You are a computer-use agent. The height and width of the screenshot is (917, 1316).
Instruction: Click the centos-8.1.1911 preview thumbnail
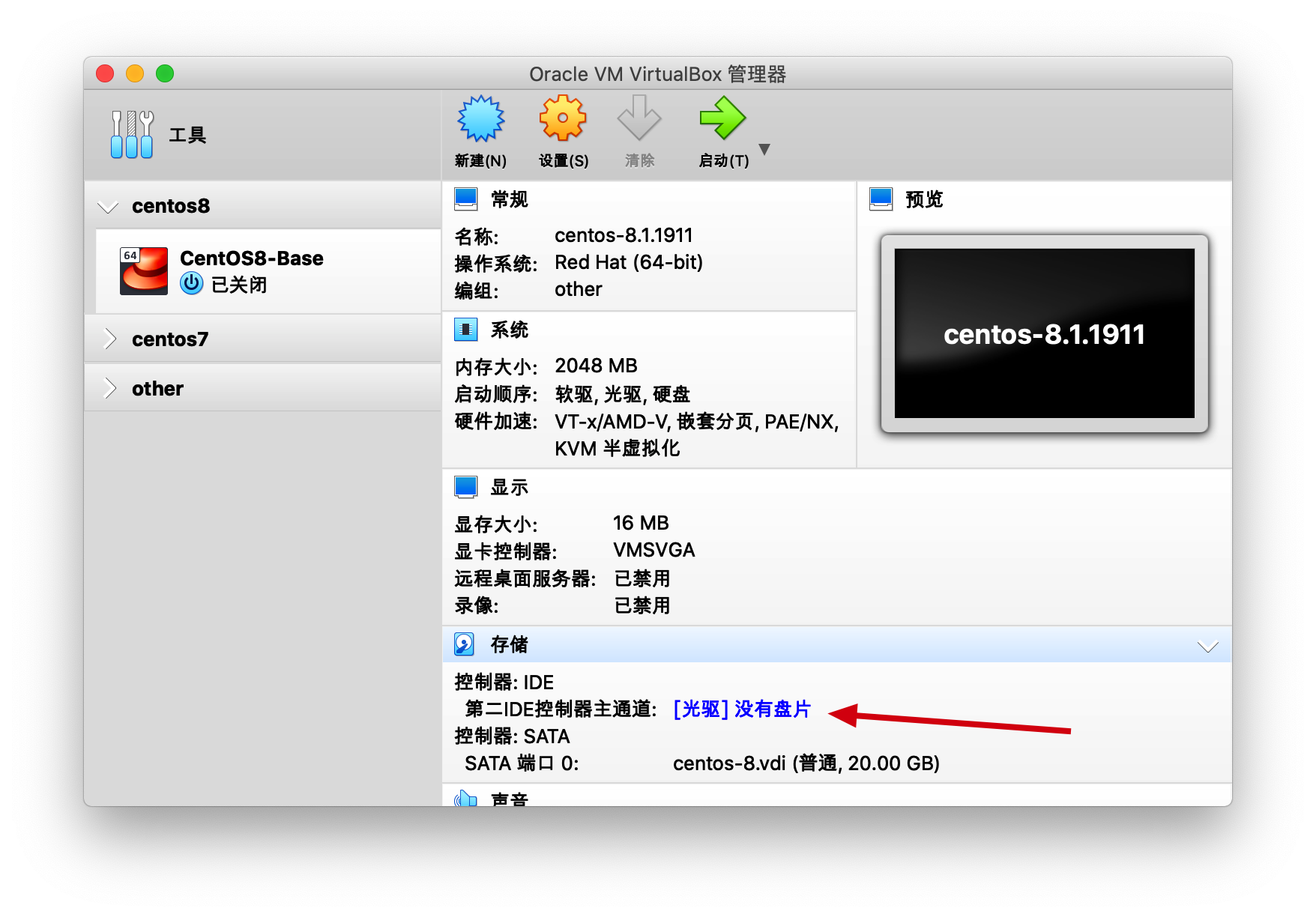tap(1044, 334)
